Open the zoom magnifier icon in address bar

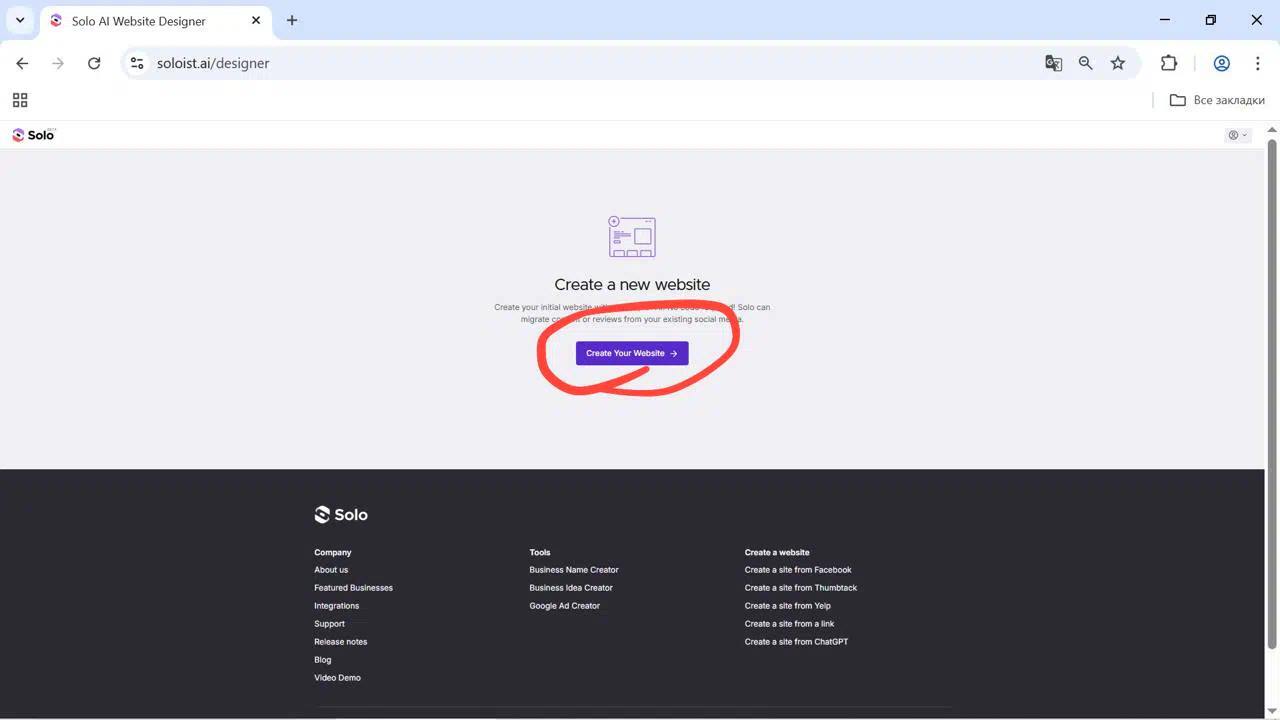coord(1085,63)
